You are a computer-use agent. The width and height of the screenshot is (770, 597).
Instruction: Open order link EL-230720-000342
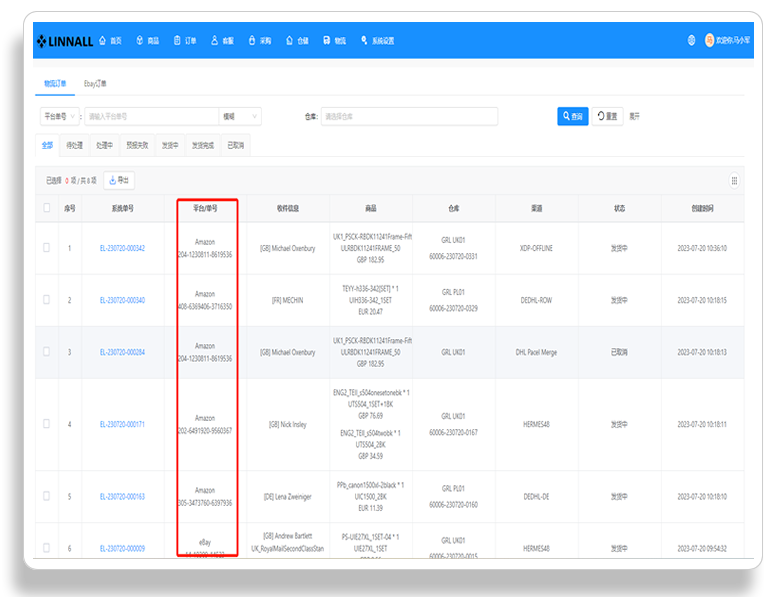(x=122, y=248)
